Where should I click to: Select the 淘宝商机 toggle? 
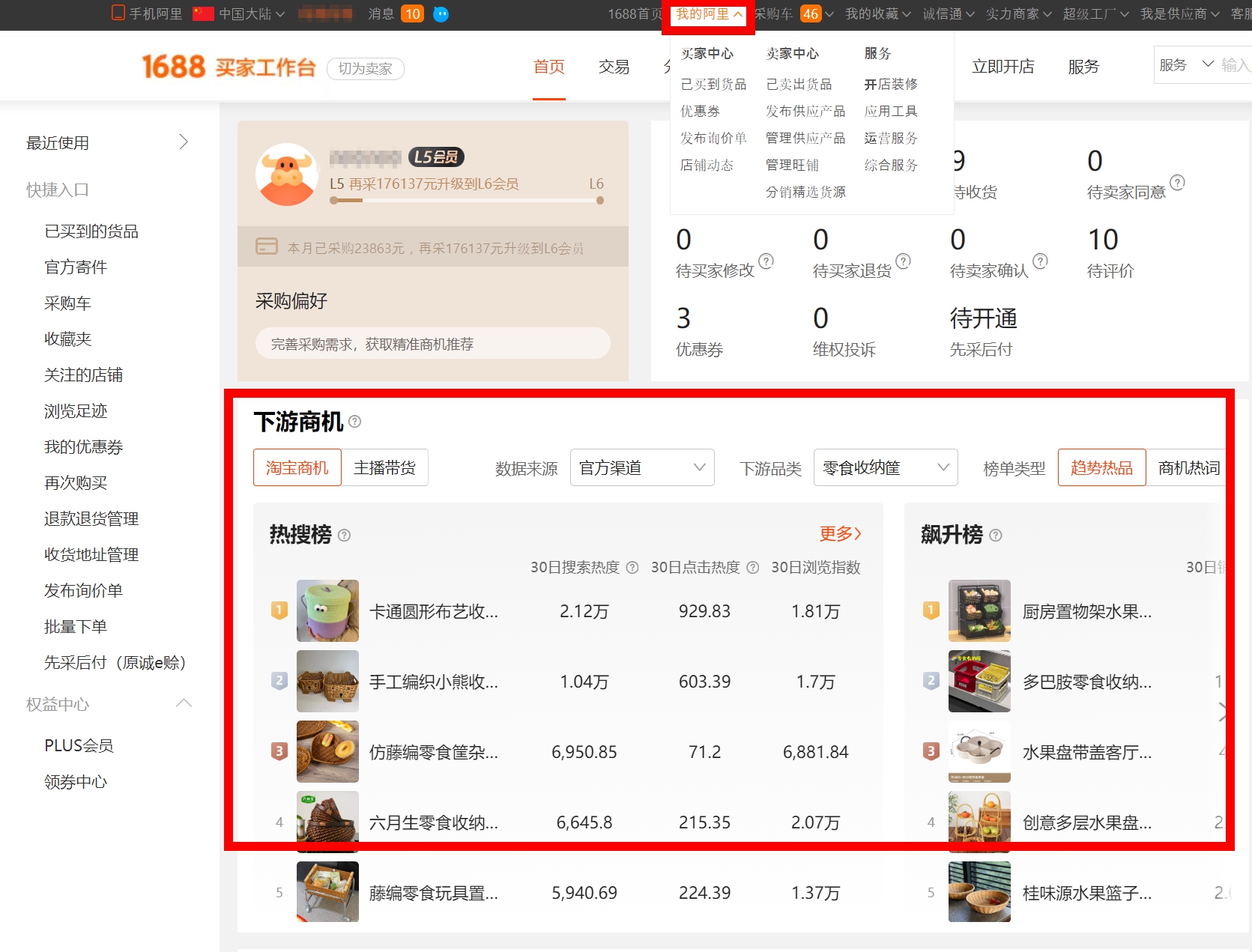pyautogui.click(x=297, y=467)
